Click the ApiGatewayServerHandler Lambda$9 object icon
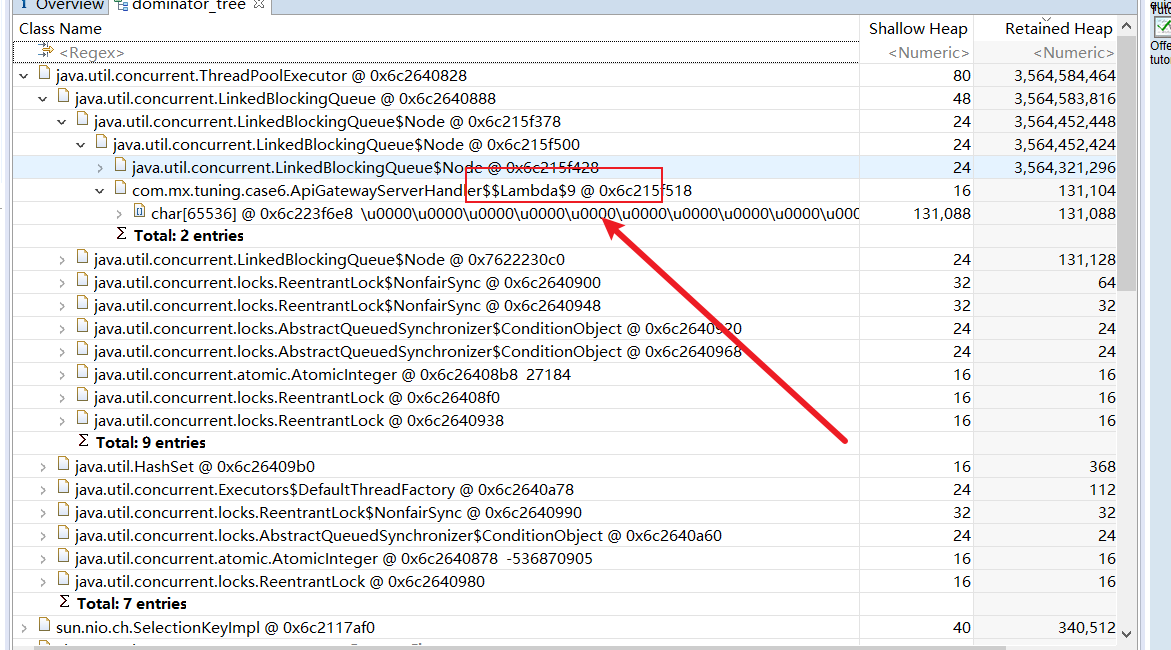 [120, 190]
